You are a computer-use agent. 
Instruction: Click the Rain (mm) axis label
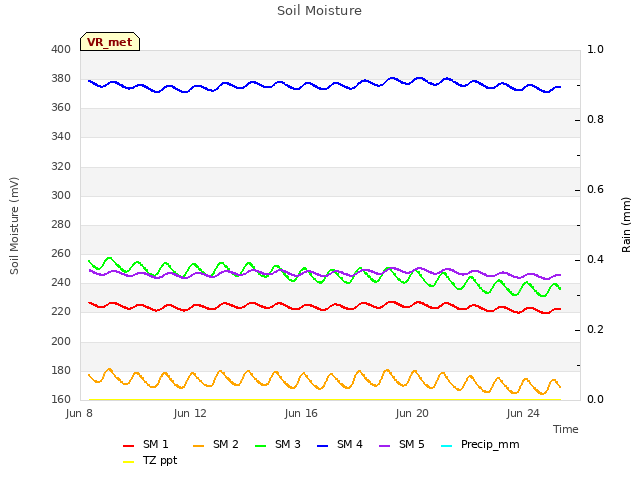626,225
